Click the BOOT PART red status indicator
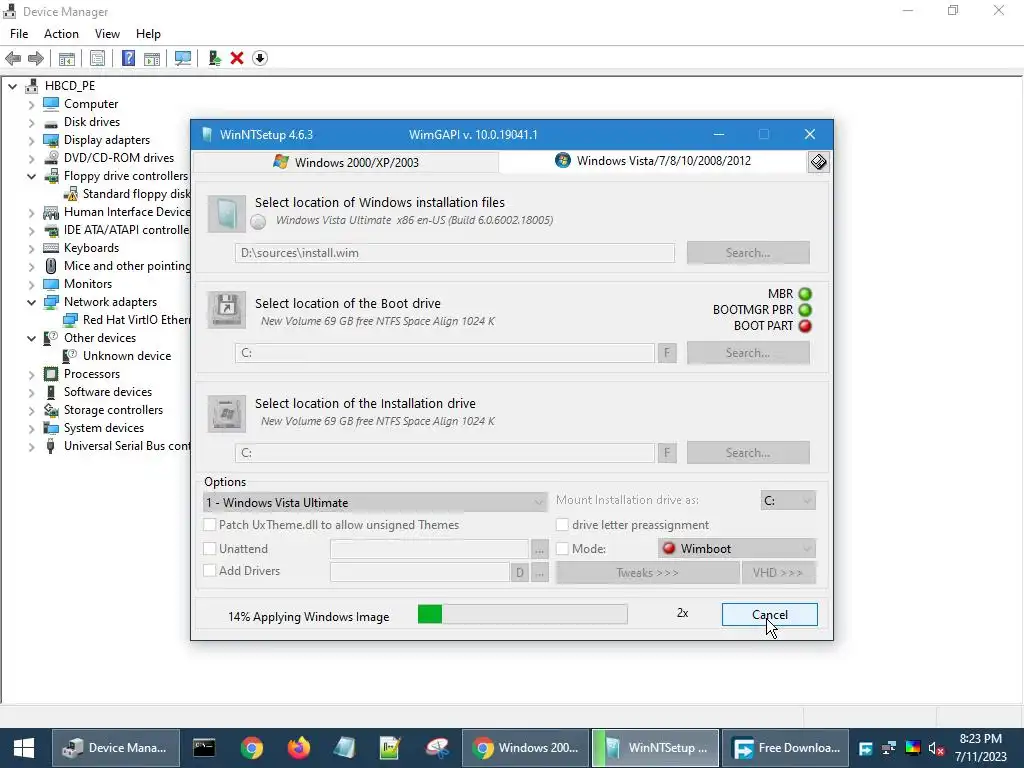Screen dimensions: 1024x768 click(805, 325)
